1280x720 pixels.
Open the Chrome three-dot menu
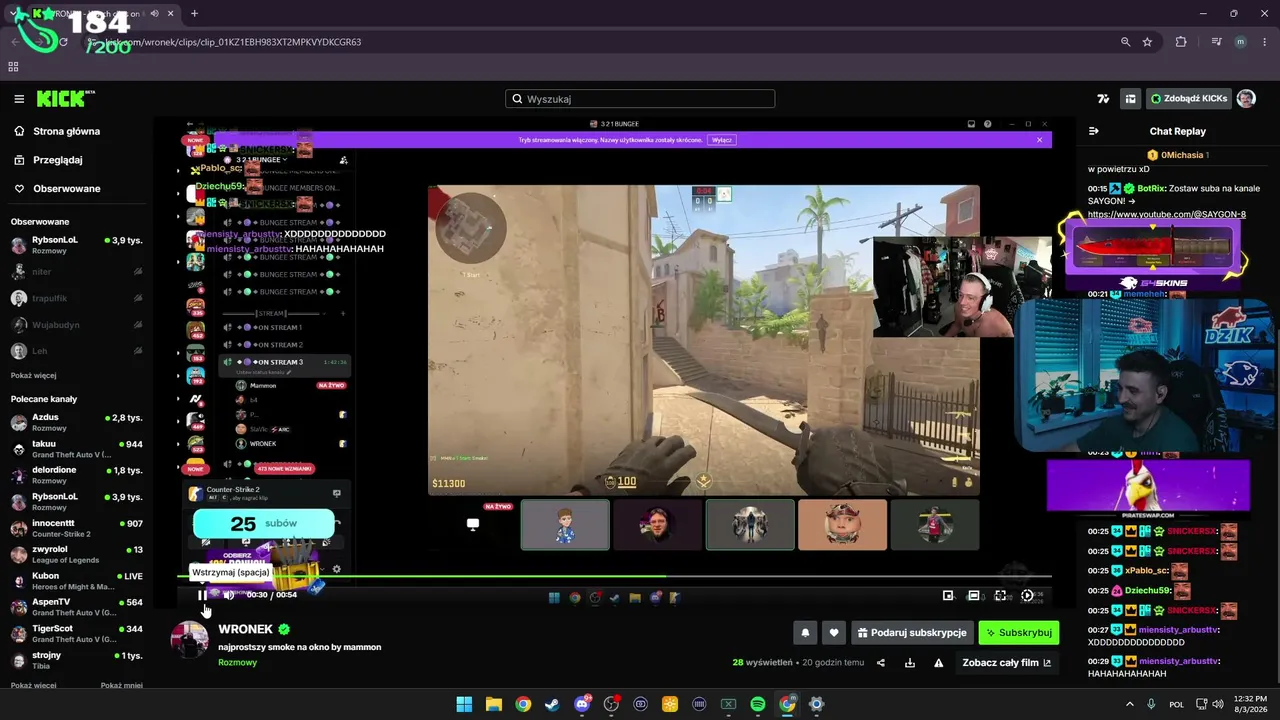(x=1264, y=42)
